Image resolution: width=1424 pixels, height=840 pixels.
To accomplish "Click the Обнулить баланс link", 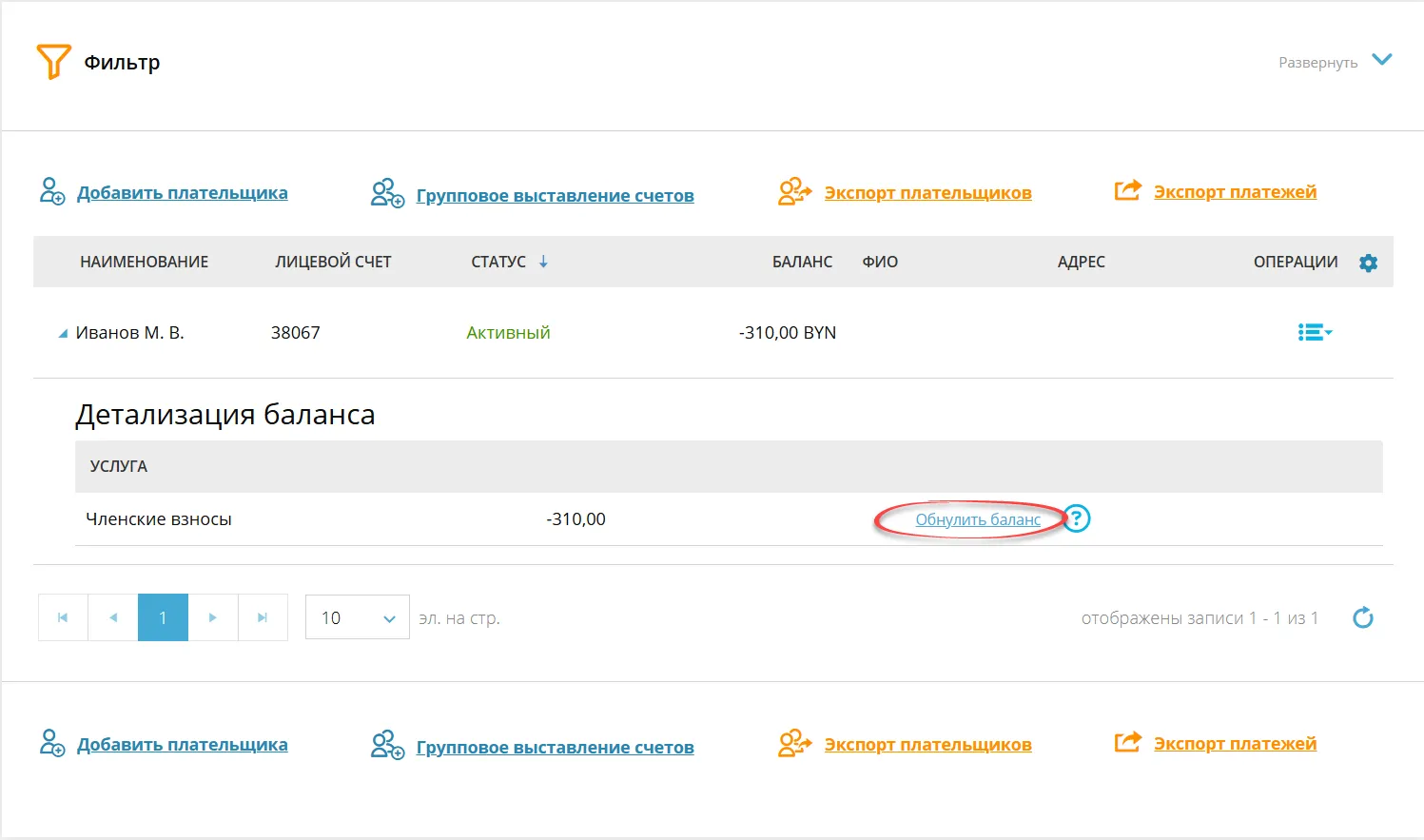I will point(977,519).
